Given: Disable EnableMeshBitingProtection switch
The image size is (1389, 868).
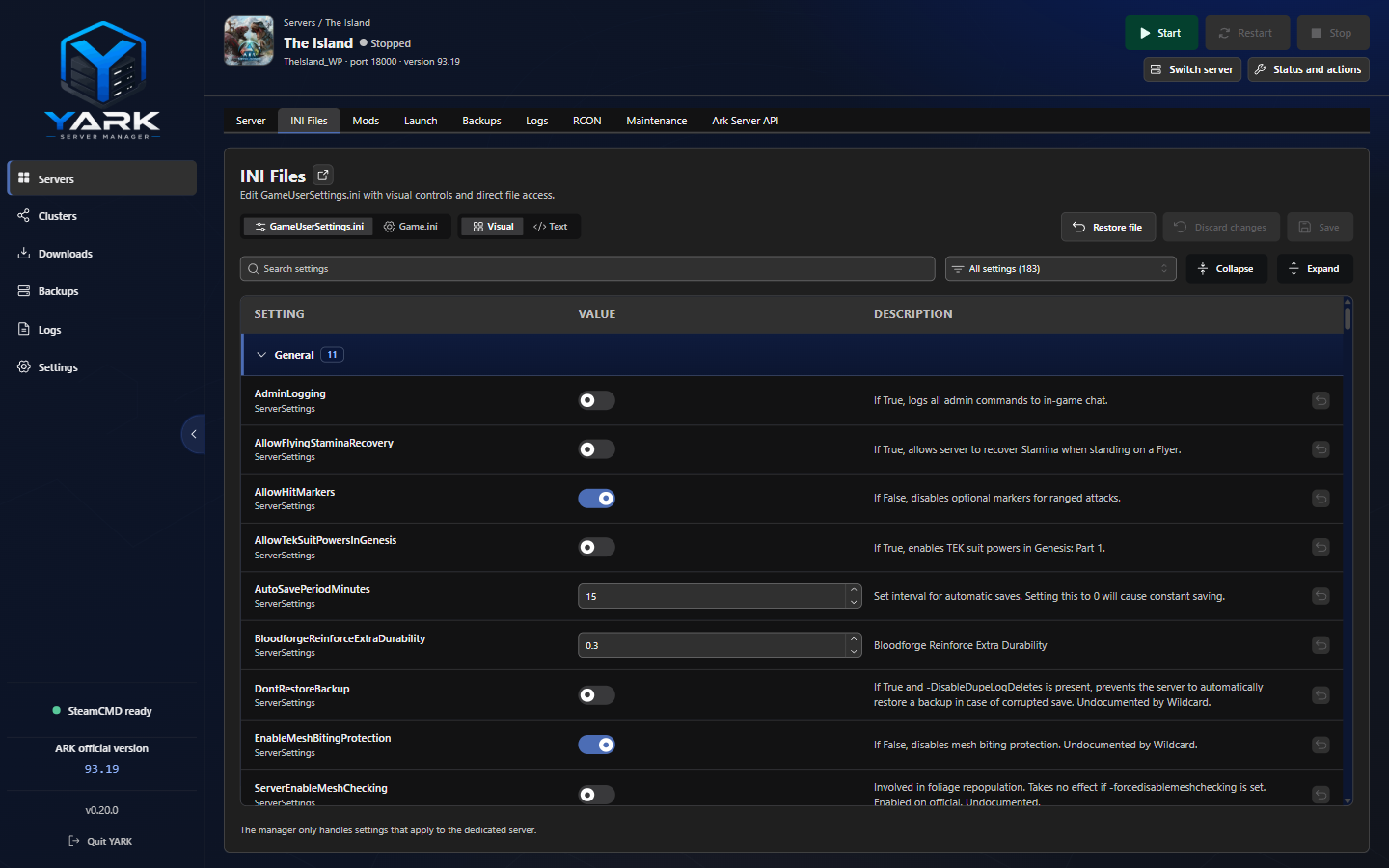Looking at the screenshot, I should pyautogui.click(x=596, y=745).
